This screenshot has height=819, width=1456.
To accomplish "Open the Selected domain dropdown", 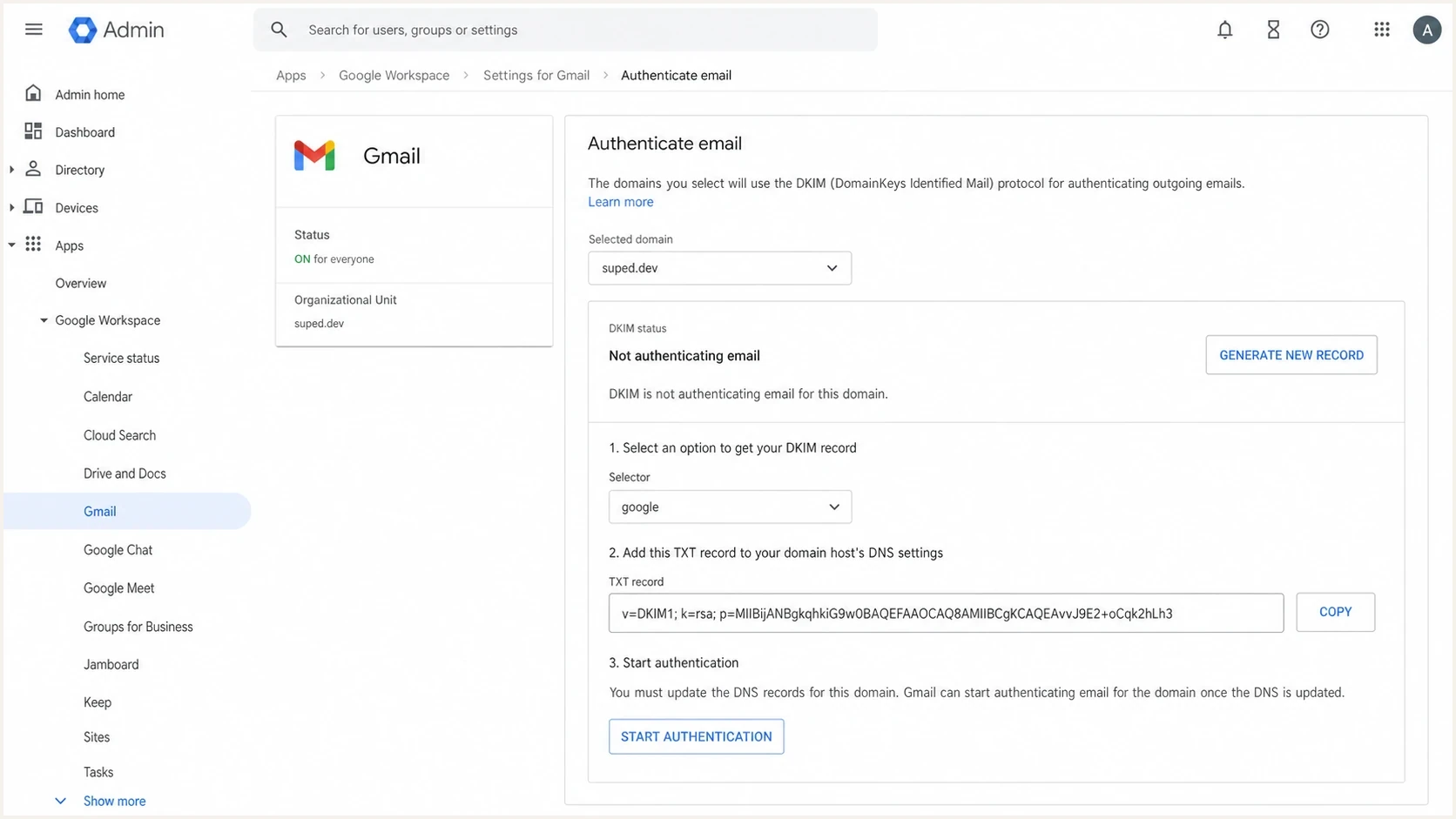I will pos(719,268).
